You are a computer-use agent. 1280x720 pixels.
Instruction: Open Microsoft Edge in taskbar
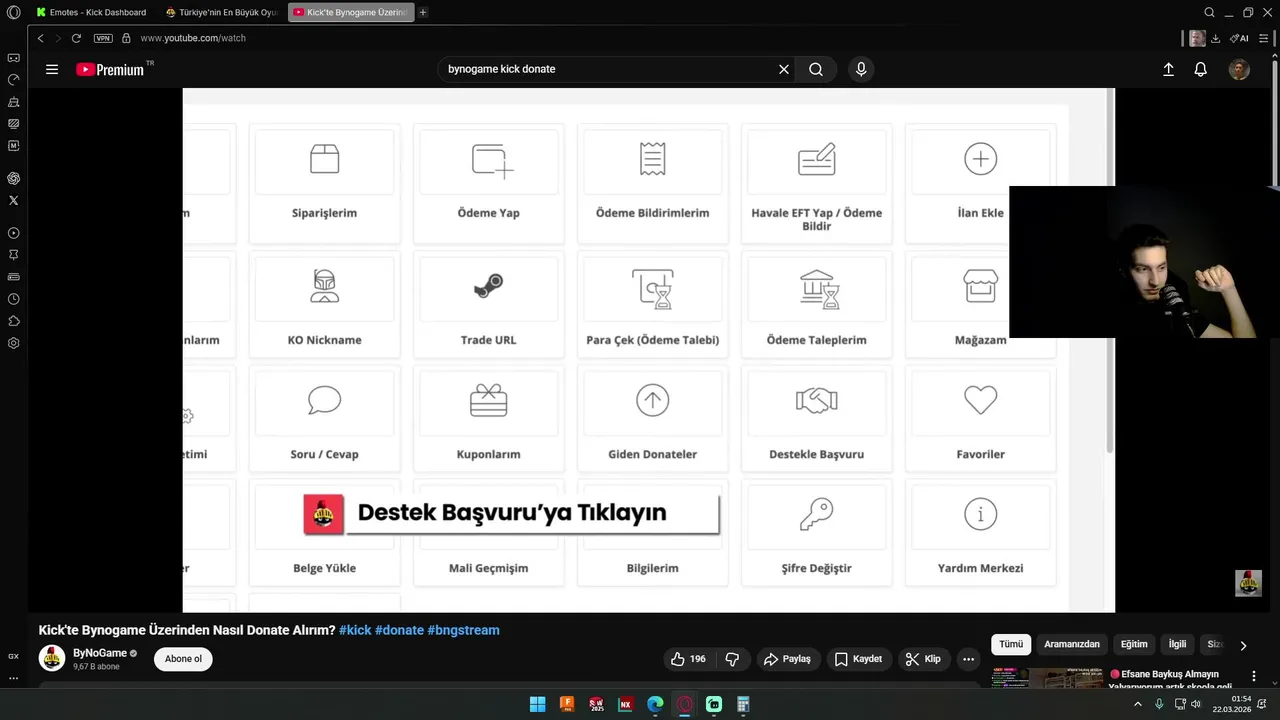point(655,704)
